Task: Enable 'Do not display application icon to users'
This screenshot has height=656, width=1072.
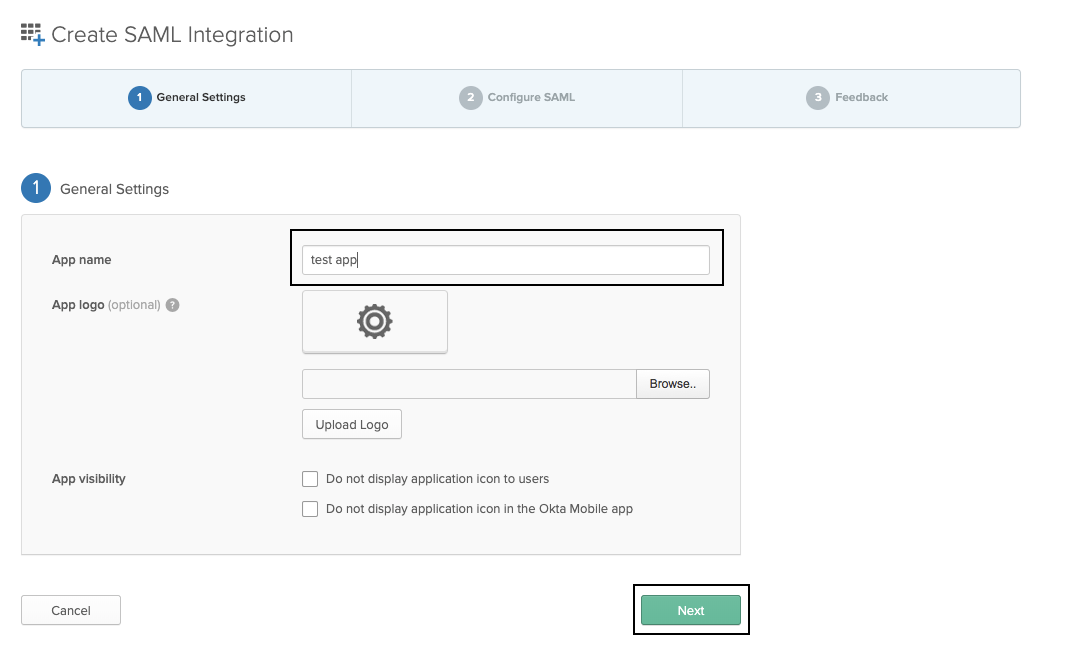Action: [x=310, y=479]
